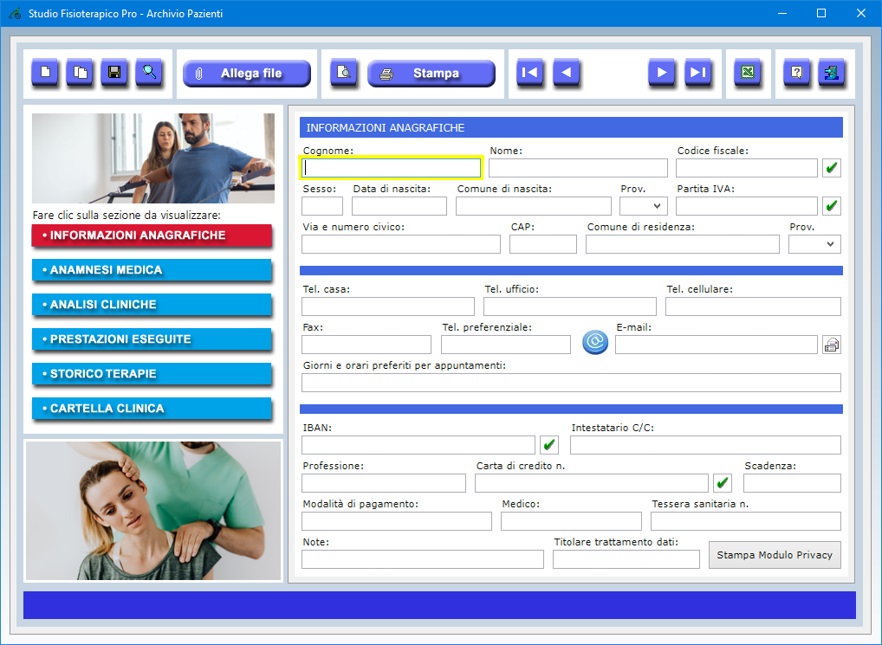Click the Tel. cellulare field
The image size is (882, 645).
pyautogui.click(x=753, y=306)
